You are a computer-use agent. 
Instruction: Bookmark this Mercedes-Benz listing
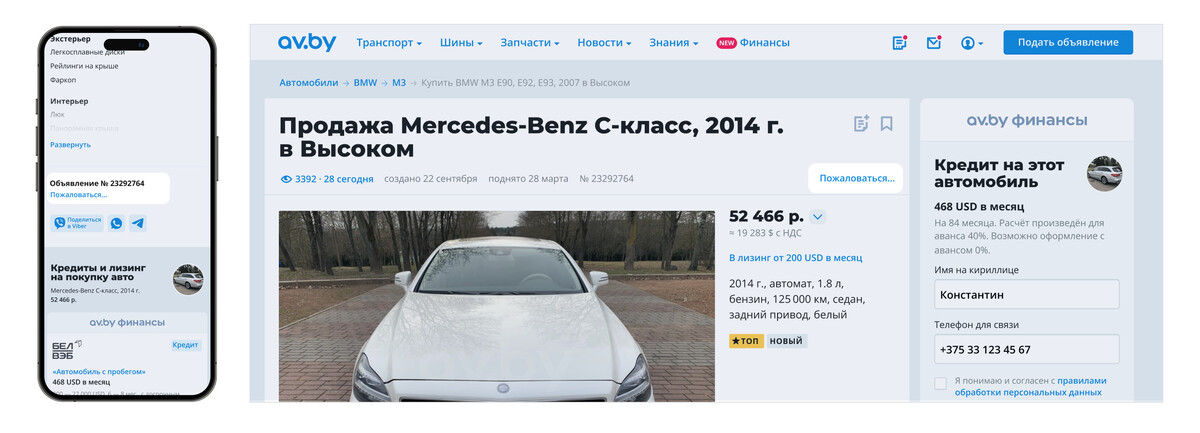click(x=886, y=124)
